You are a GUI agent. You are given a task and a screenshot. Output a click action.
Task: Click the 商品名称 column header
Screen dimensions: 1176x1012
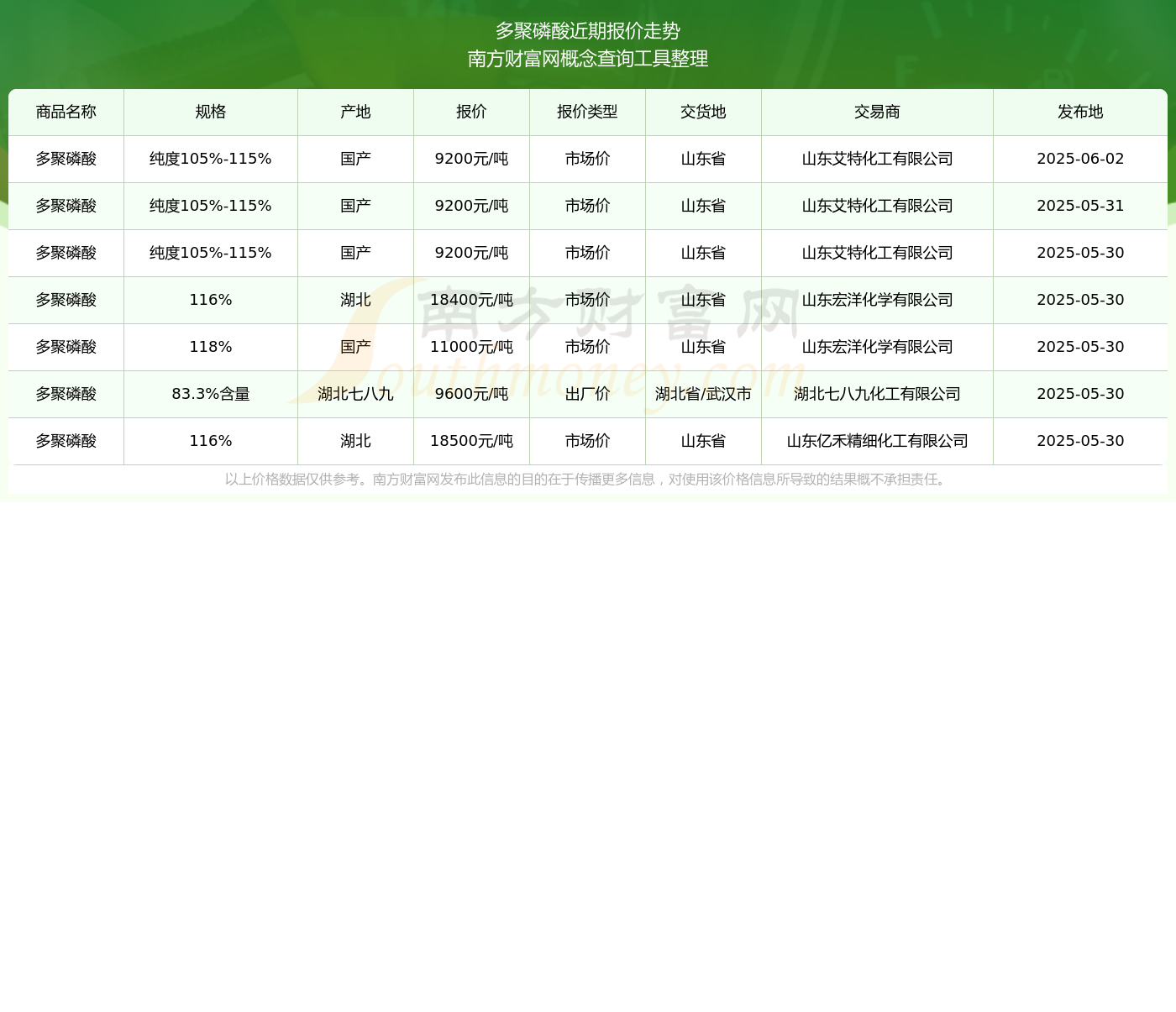point(66,112)
